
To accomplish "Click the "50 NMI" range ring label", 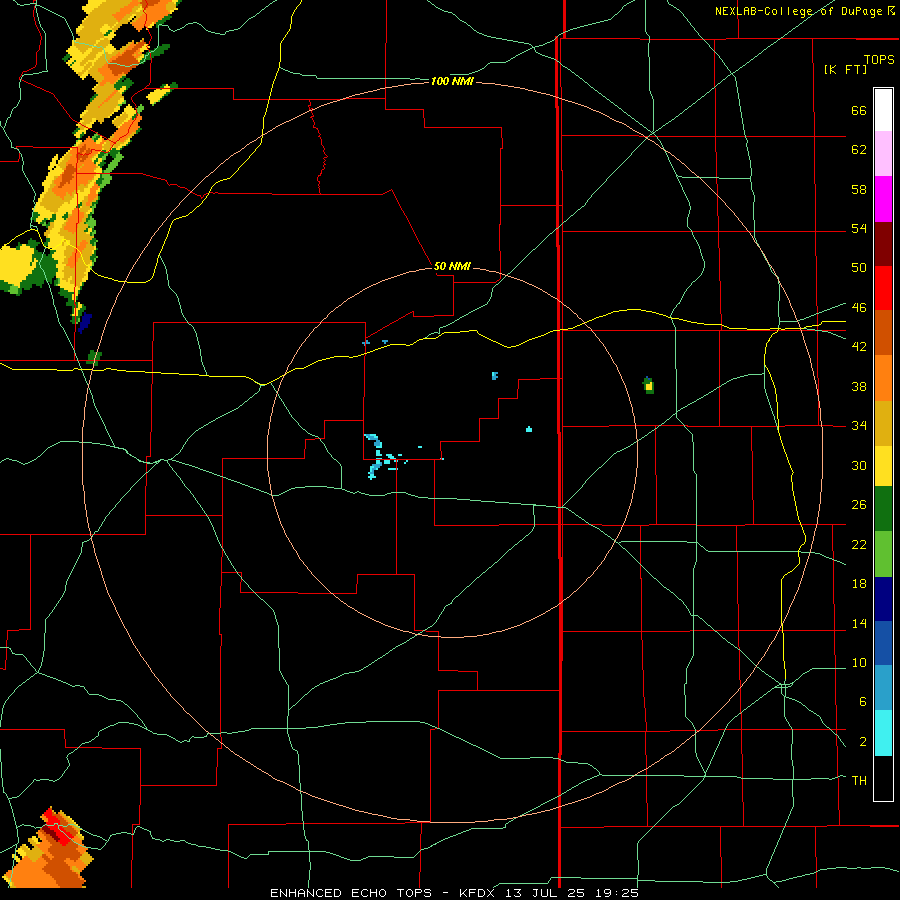I will (452, 266).
